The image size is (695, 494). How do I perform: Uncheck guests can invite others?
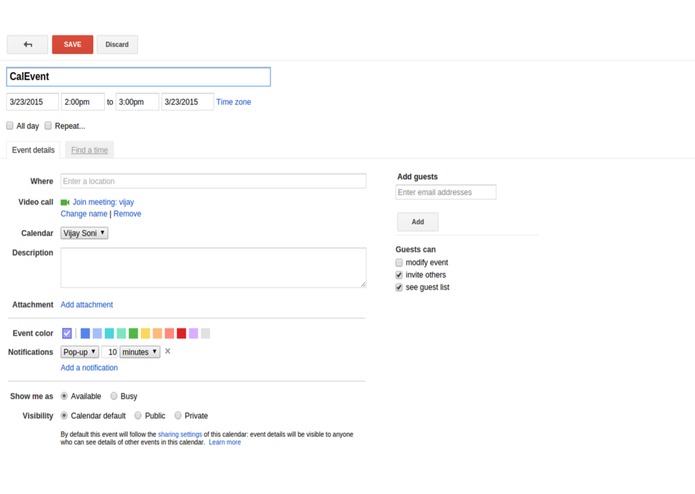point(399,275)
